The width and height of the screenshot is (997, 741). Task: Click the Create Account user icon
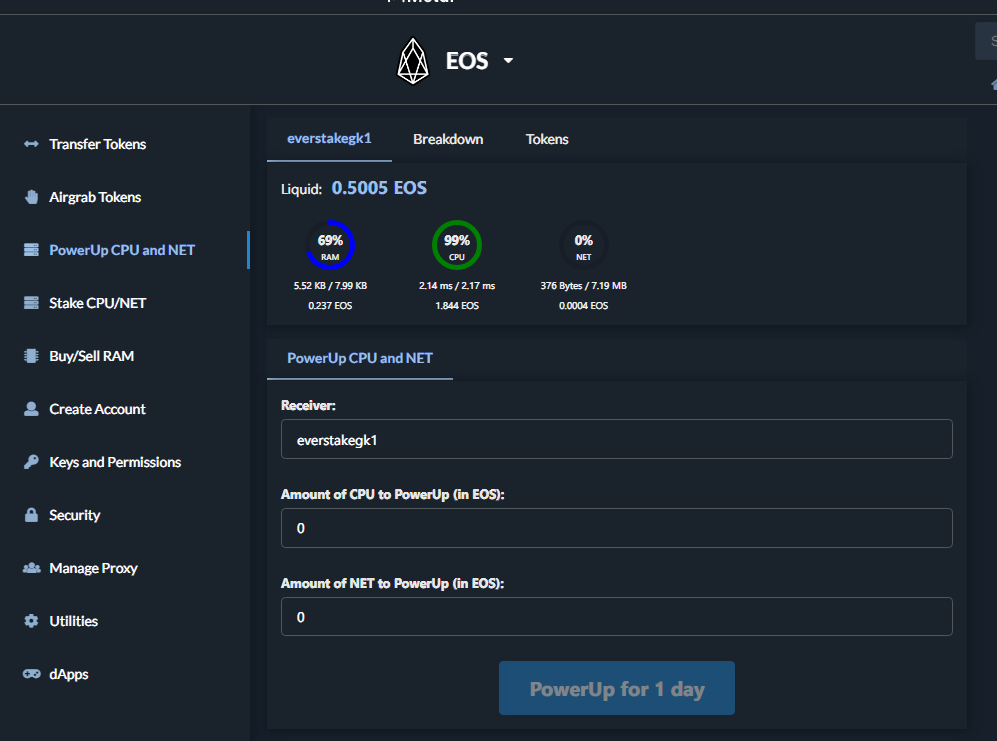(31, 409)
